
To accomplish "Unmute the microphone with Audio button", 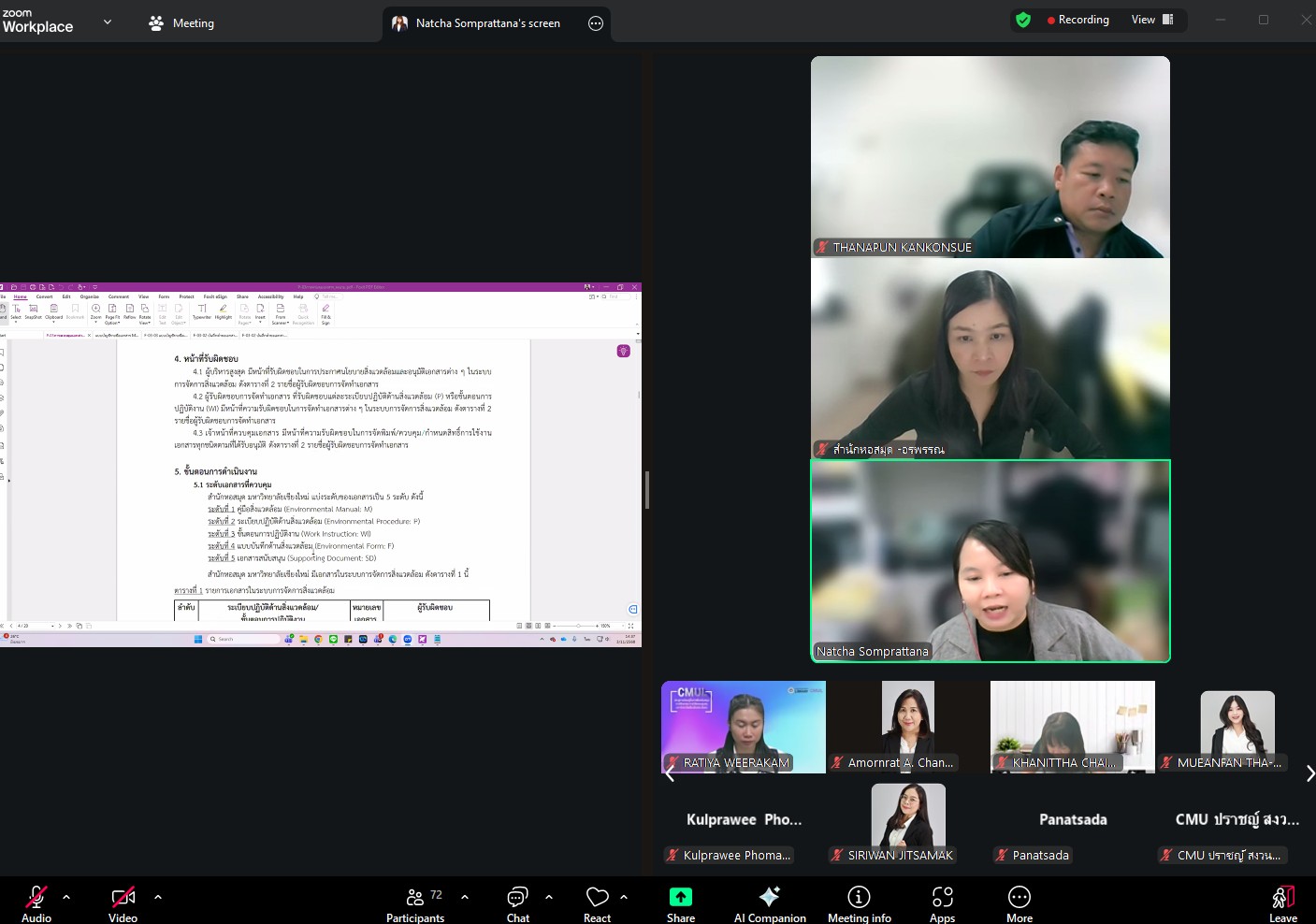I will 36,902.
